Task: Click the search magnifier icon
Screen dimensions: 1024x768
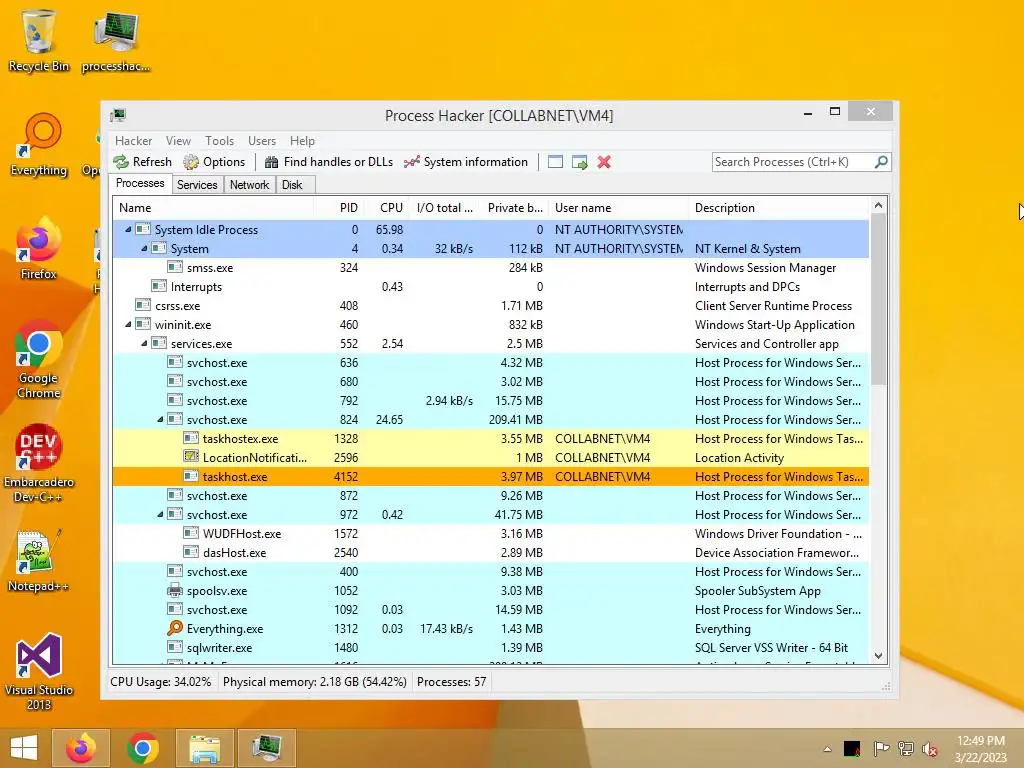Action: [881, 161]
